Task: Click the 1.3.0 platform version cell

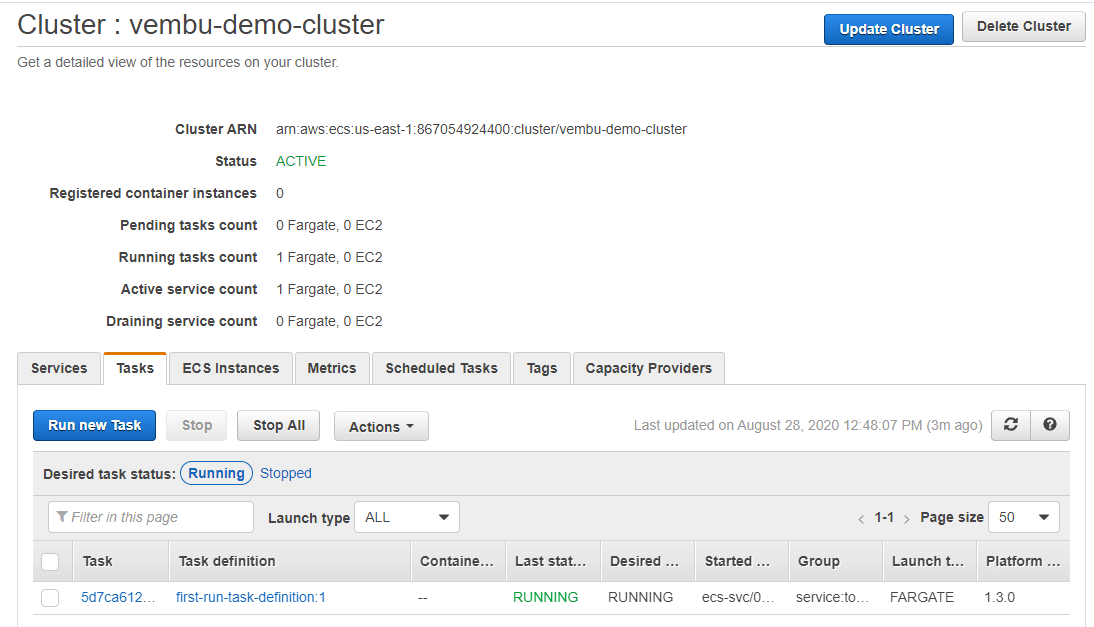Action: 999,598
